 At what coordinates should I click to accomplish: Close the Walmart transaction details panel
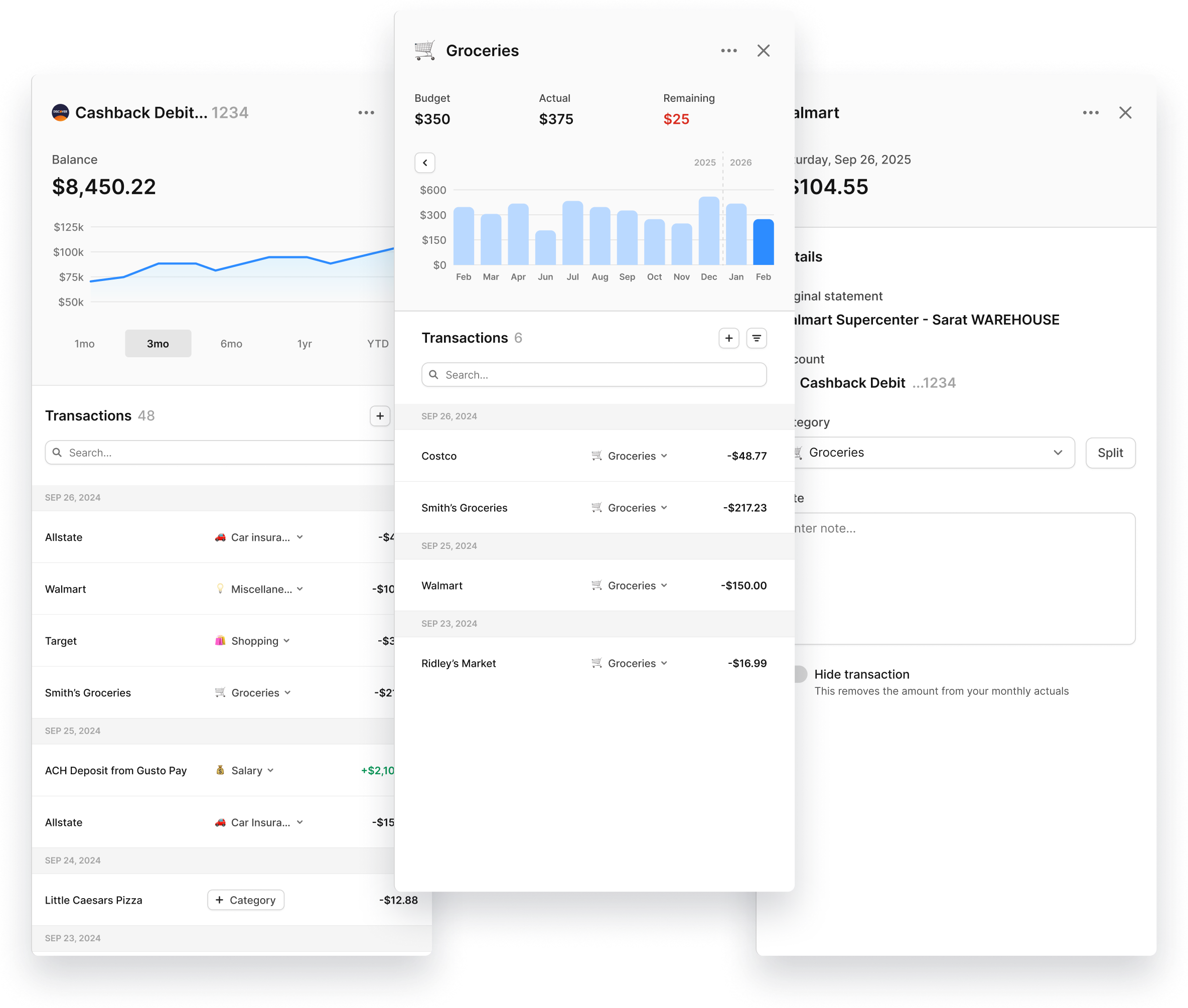pyautogui.click(x=1125, y=112)
